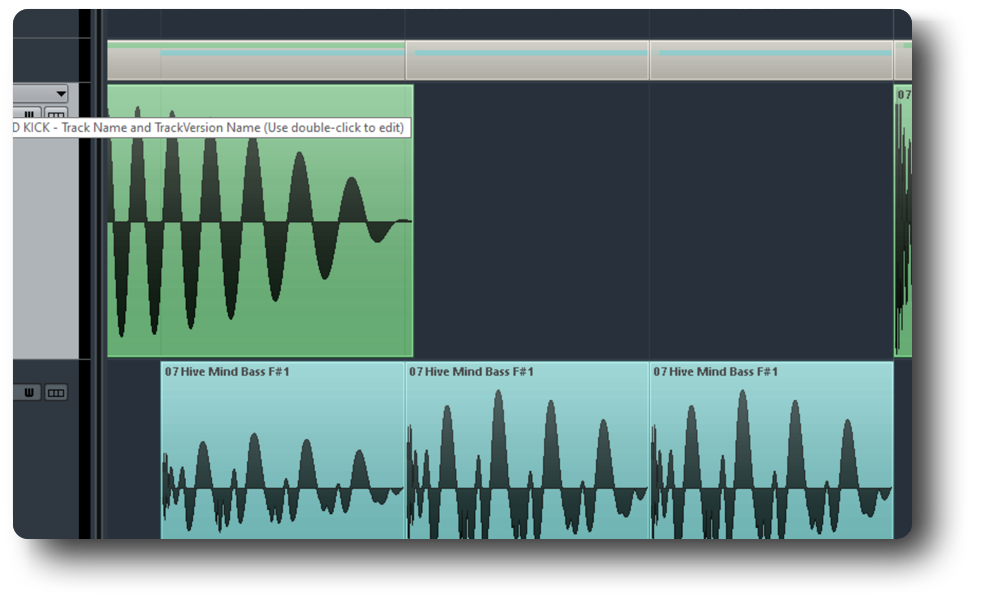
Task: Click the kick track's vertical bars icon button
Action: pyautogui.click(x=30, y=114)
